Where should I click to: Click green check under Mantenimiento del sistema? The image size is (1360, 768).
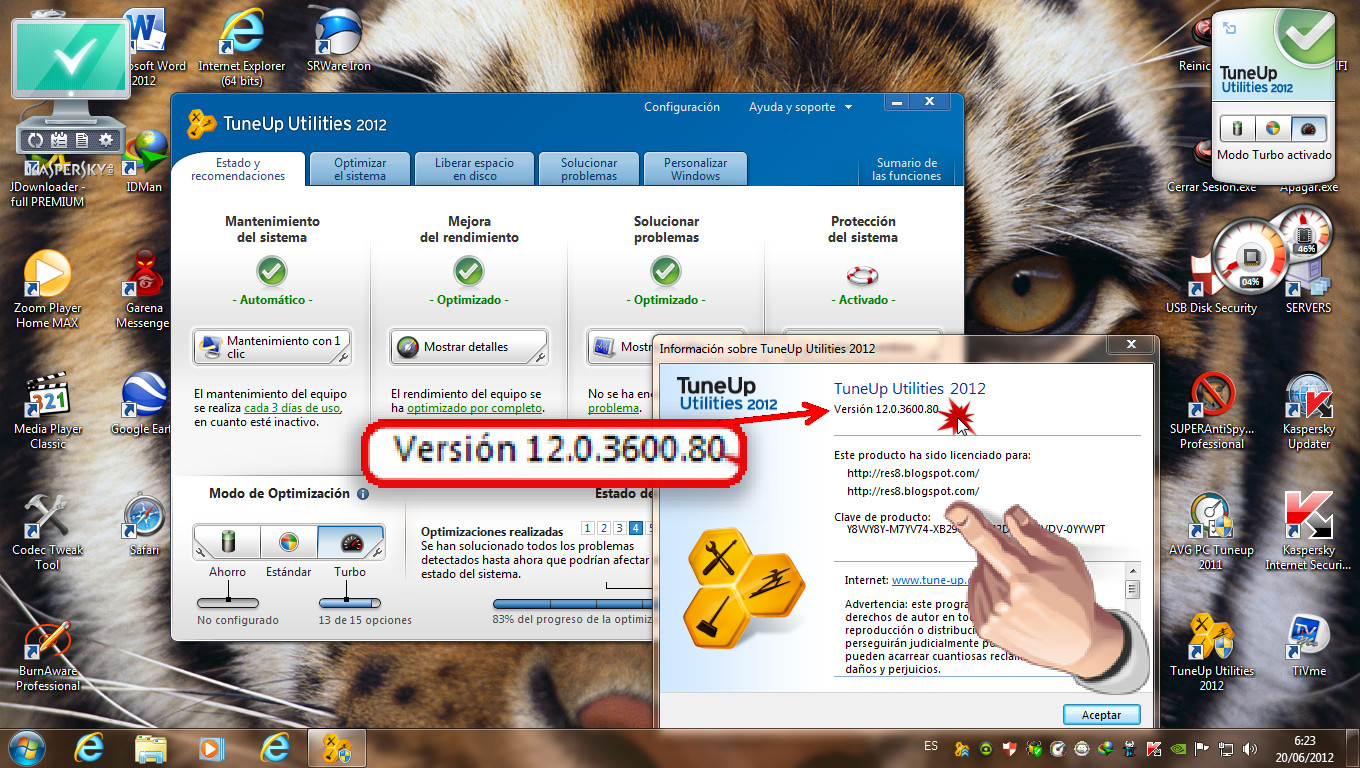(272, 271)
